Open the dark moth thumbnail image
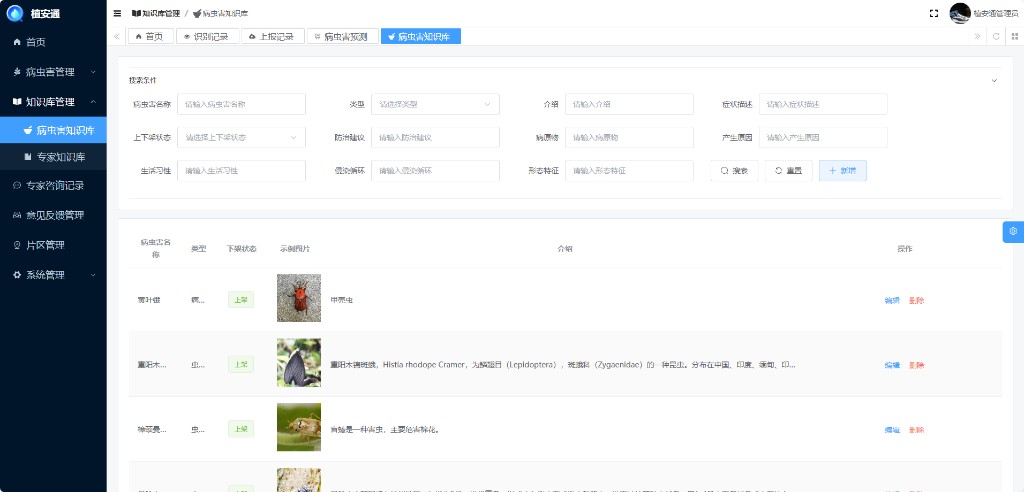The image size is (1024, 492). [x=298, y=363]
